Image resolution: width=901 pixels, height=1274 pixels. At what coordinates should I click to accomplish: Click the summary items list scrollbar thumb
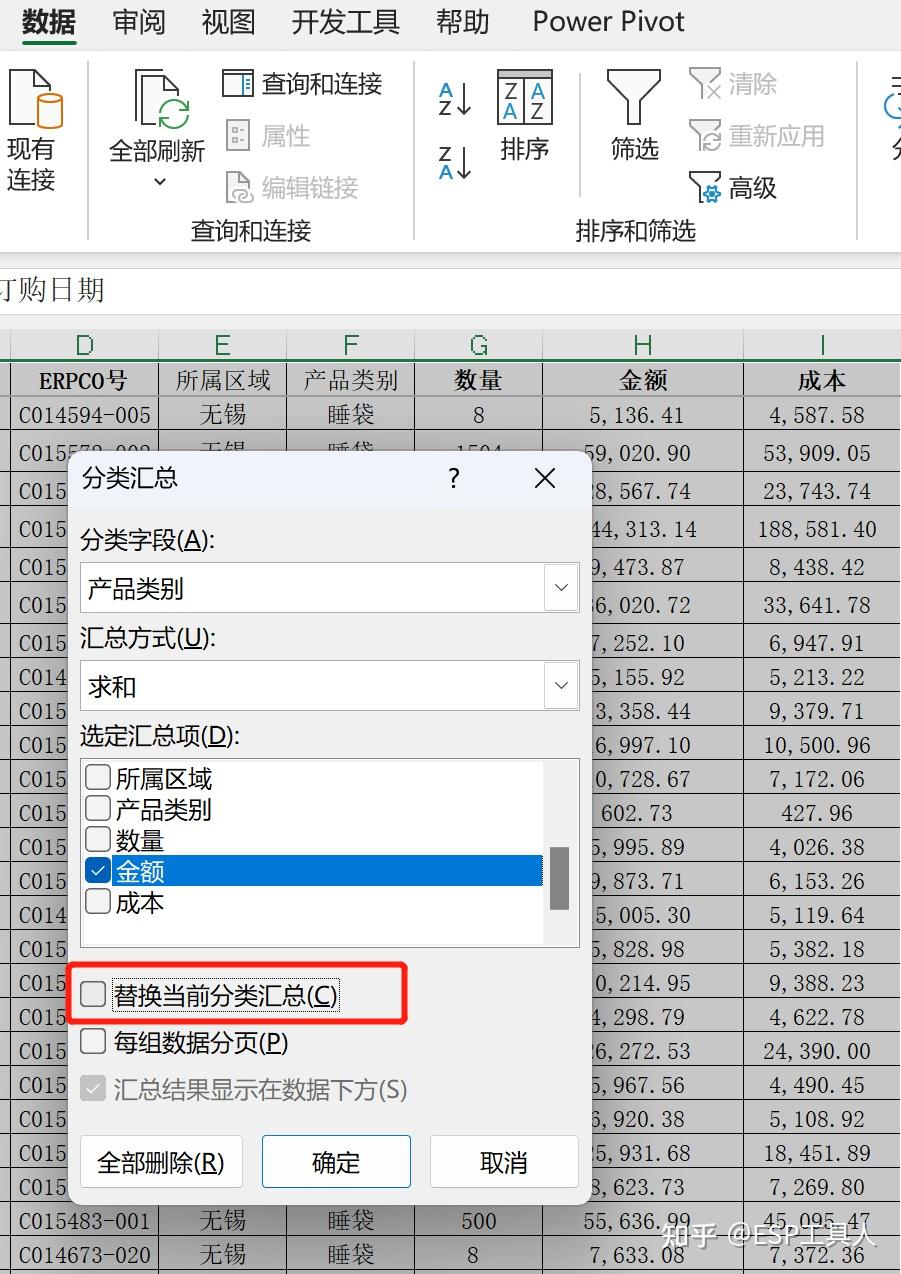[559, 878]
